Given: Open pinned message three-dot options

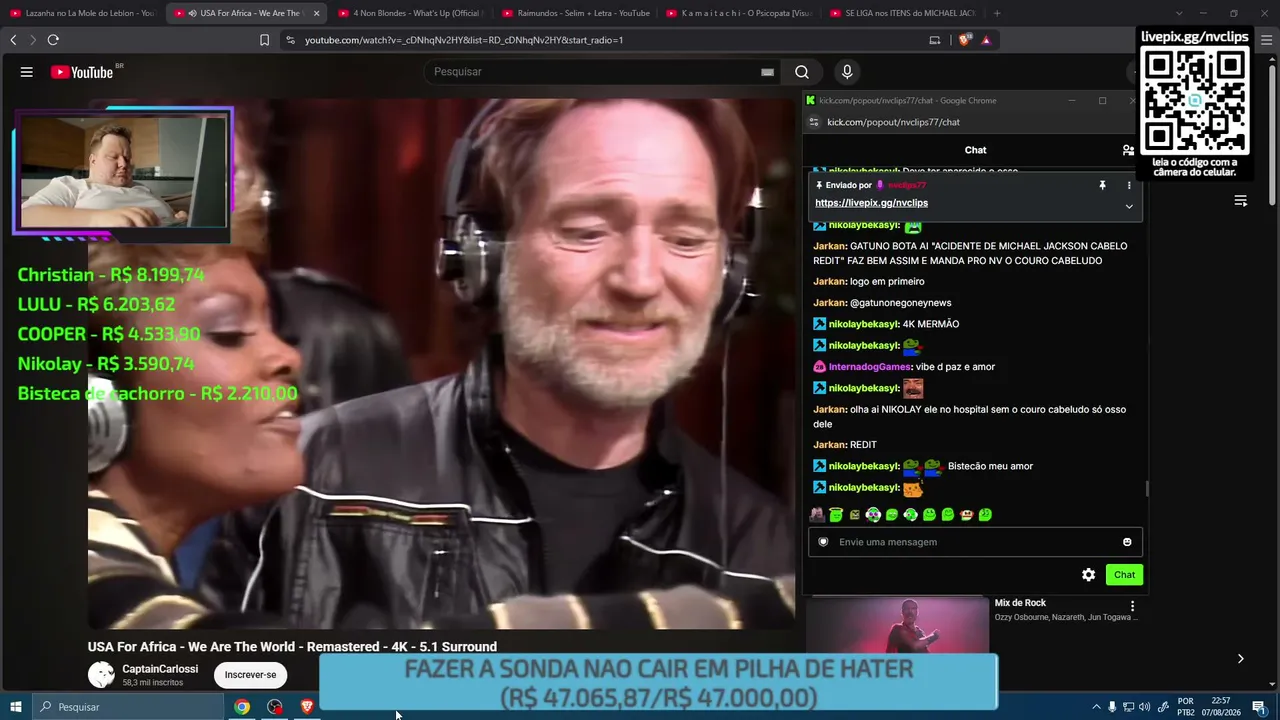Looking at the screenshot, I should click(1129, 185).
